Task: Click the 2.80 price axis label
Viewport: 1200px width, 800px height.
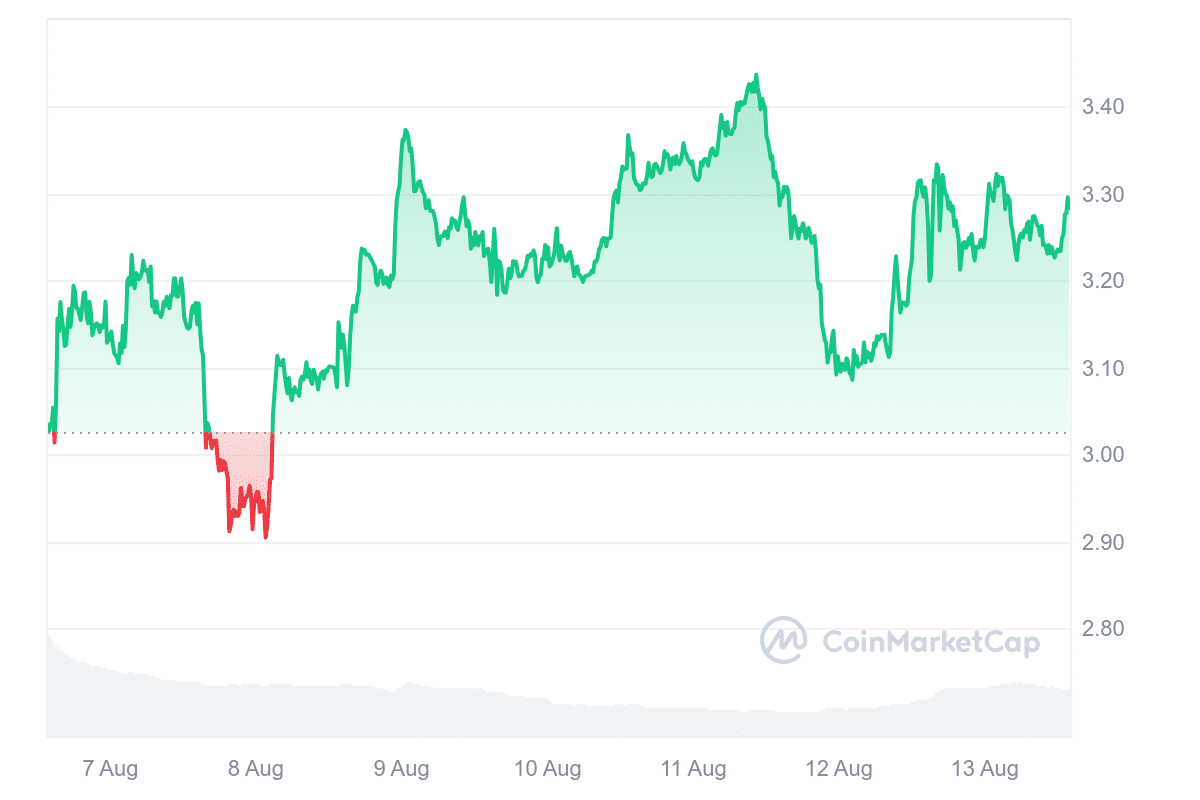Action: point(1103,629)
